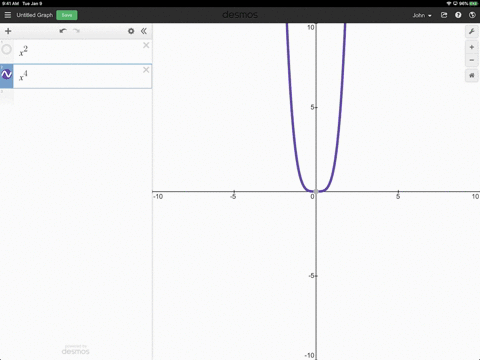
Task: Delete the x² expression
Action: (146, 45)
